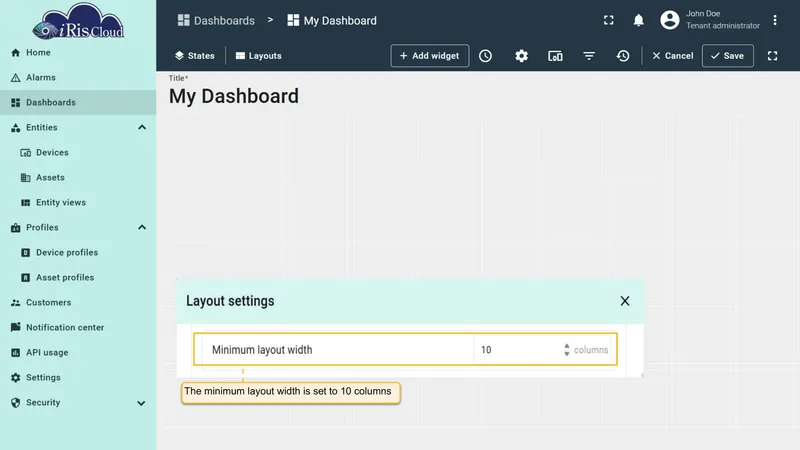Close the Layout settings dialog
This screenshot has width=800, height=450.
click(624, 301)
